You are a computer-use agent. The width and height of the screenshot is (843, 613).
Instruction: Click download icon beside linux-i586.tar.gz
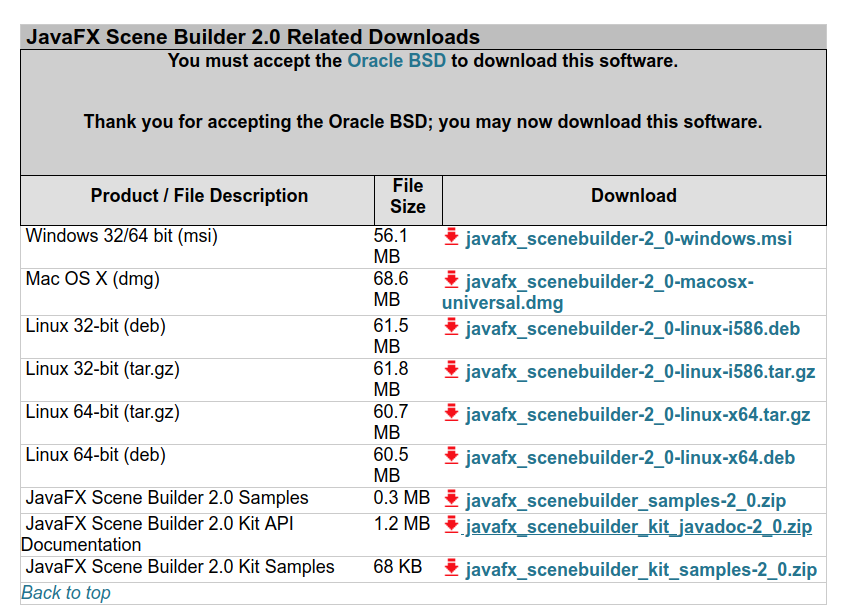pyautogui.click(x=452, y=370)
